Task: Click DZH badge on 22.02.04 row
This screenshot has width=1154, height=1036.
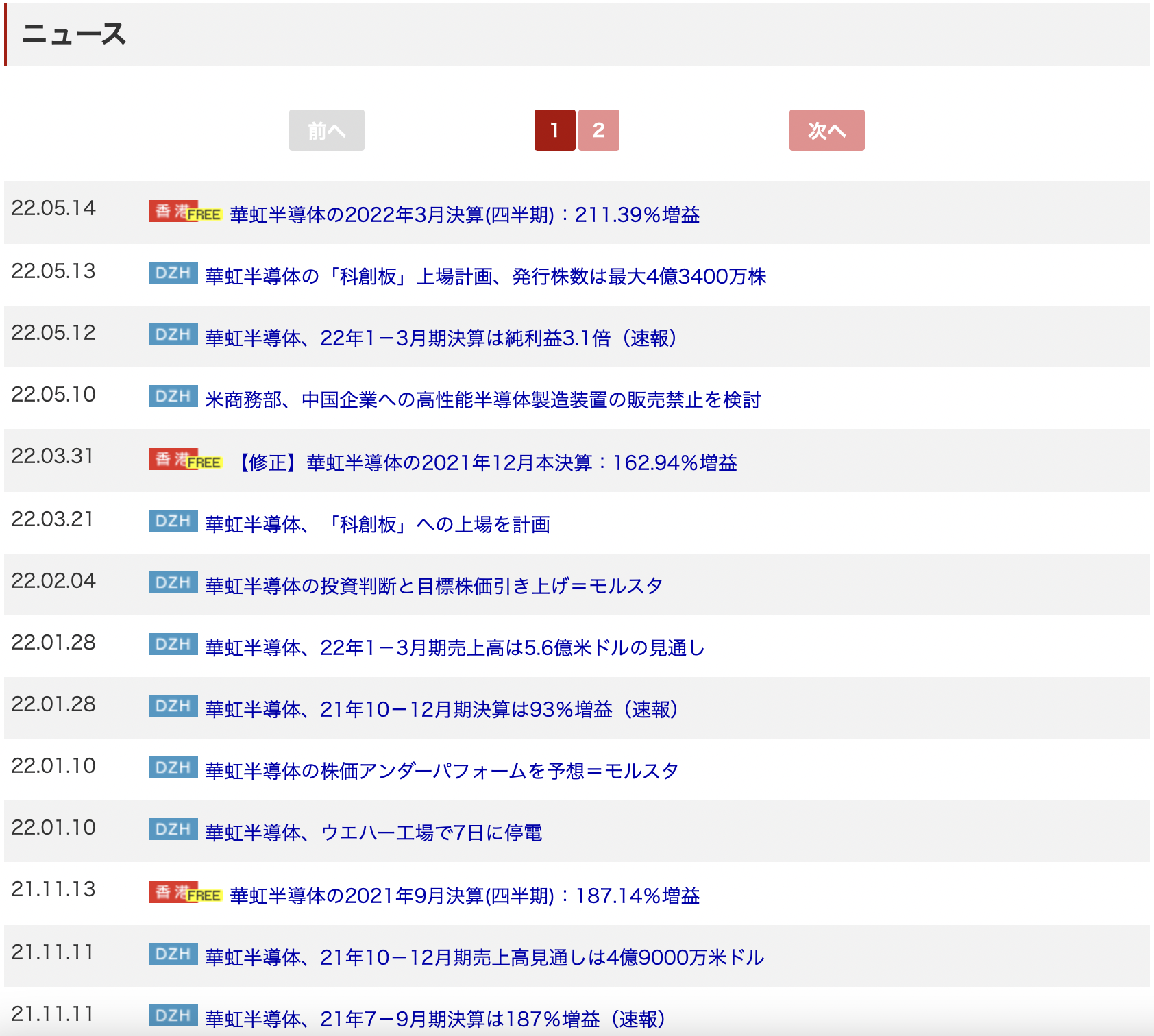Action: point(173,582)
